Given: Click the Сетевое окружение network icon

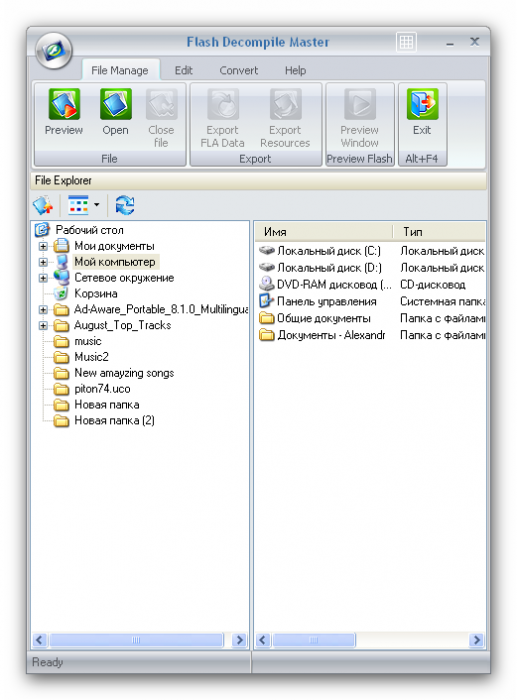Looking at the screenshot, I should tap(61, 277).
